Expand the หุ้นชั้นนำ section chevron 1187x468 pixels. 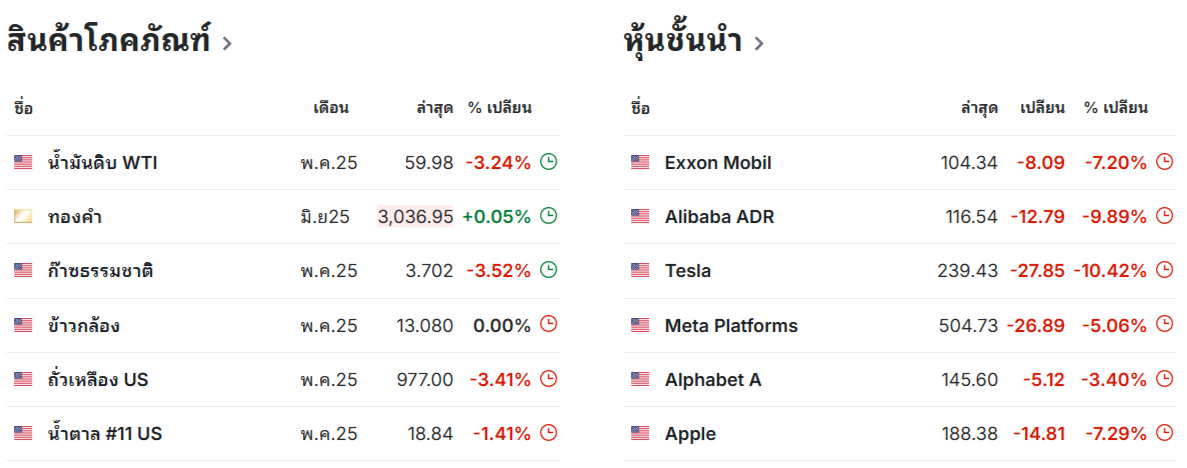pos(759,44)
